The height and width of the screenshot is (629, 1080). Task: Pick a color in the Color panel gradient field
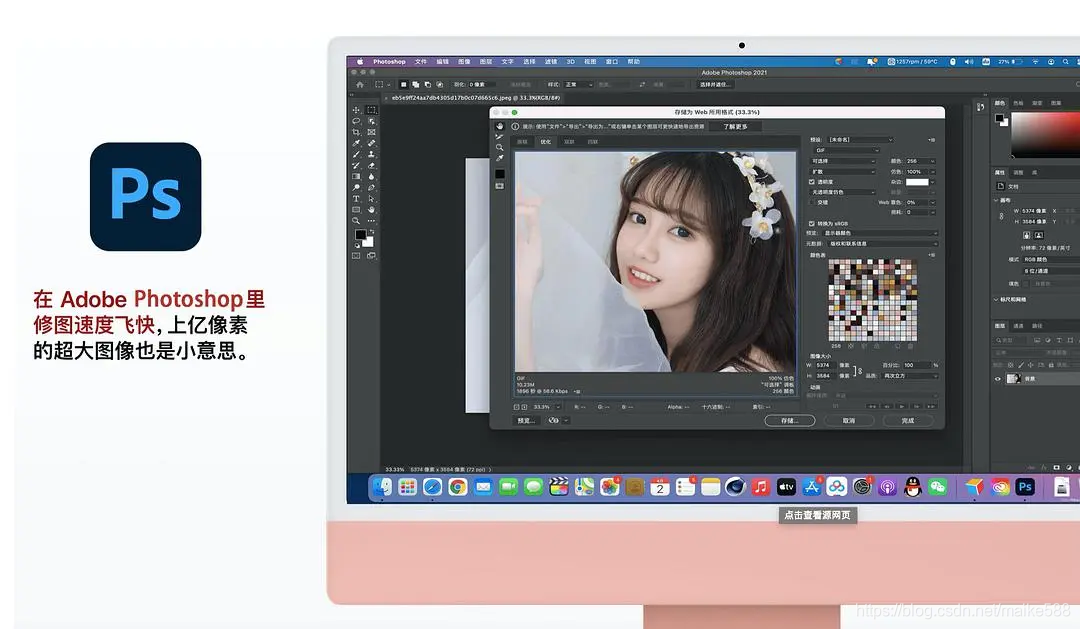[x=1046, y=134]
